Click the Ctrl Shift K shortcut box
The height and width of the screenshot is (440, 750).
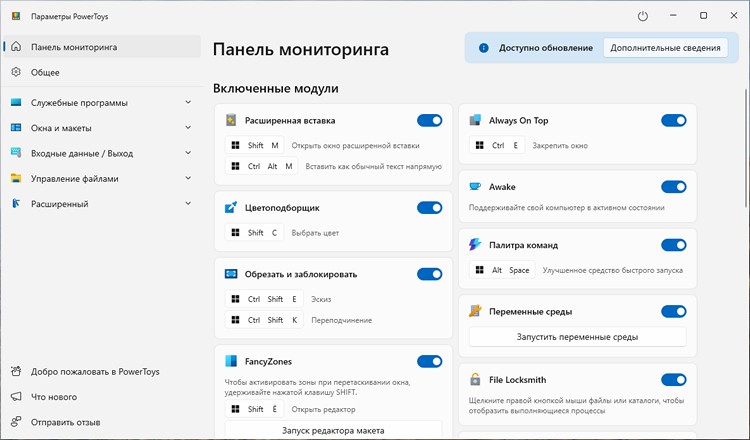[264, 320]
